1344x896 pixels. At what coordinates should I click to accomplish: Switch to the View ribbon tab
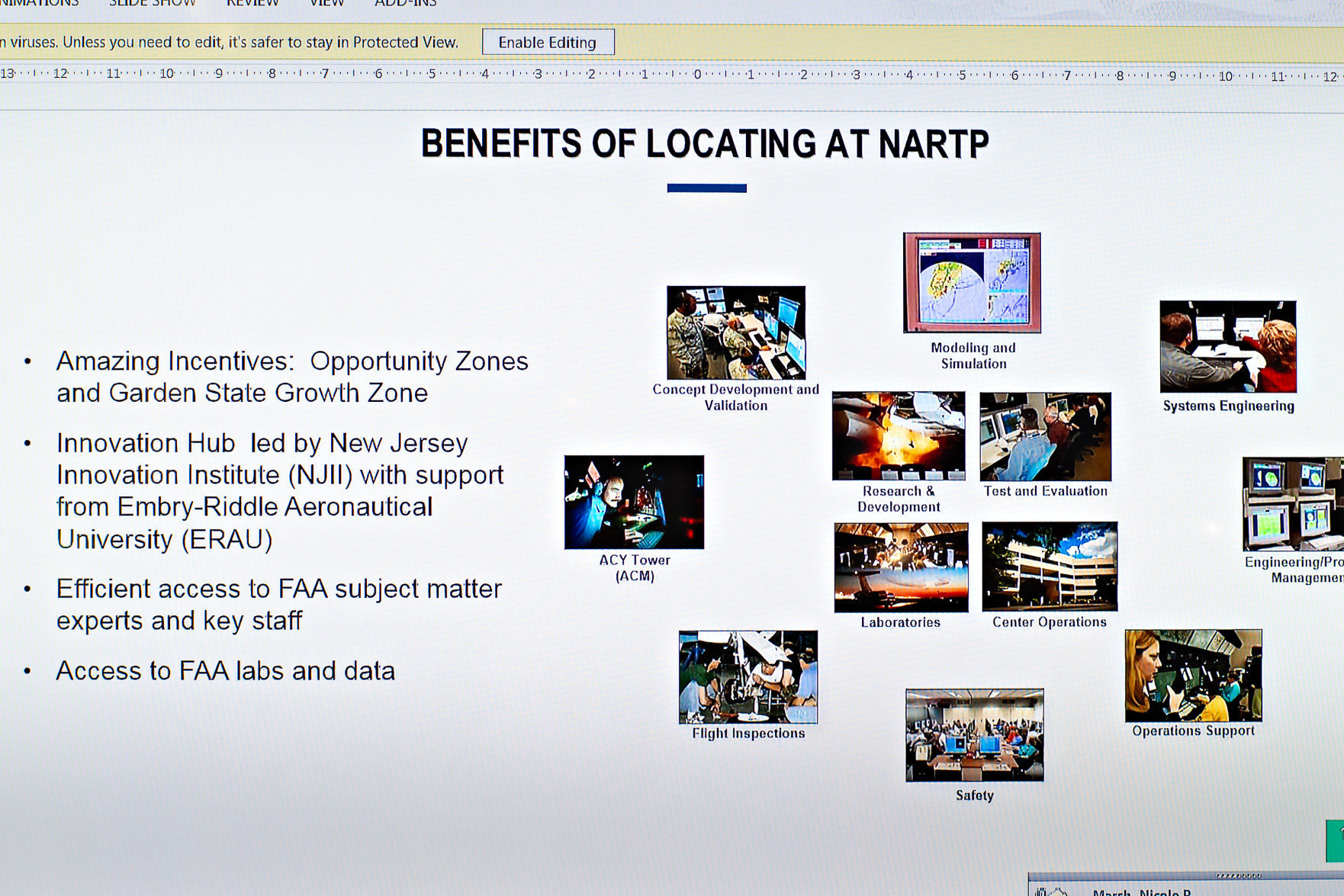pos(326,3)
